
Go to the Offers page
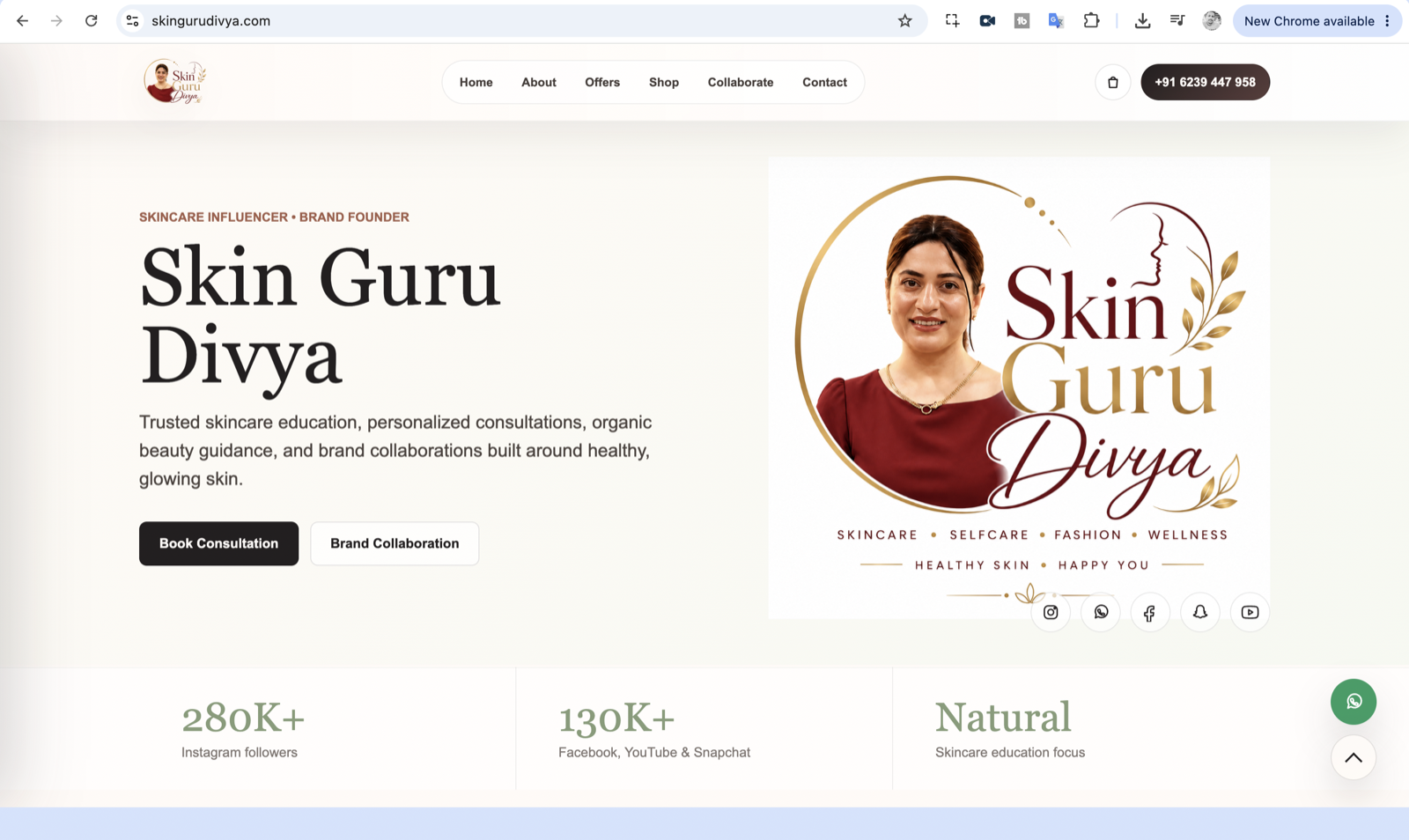pos(602,82)
